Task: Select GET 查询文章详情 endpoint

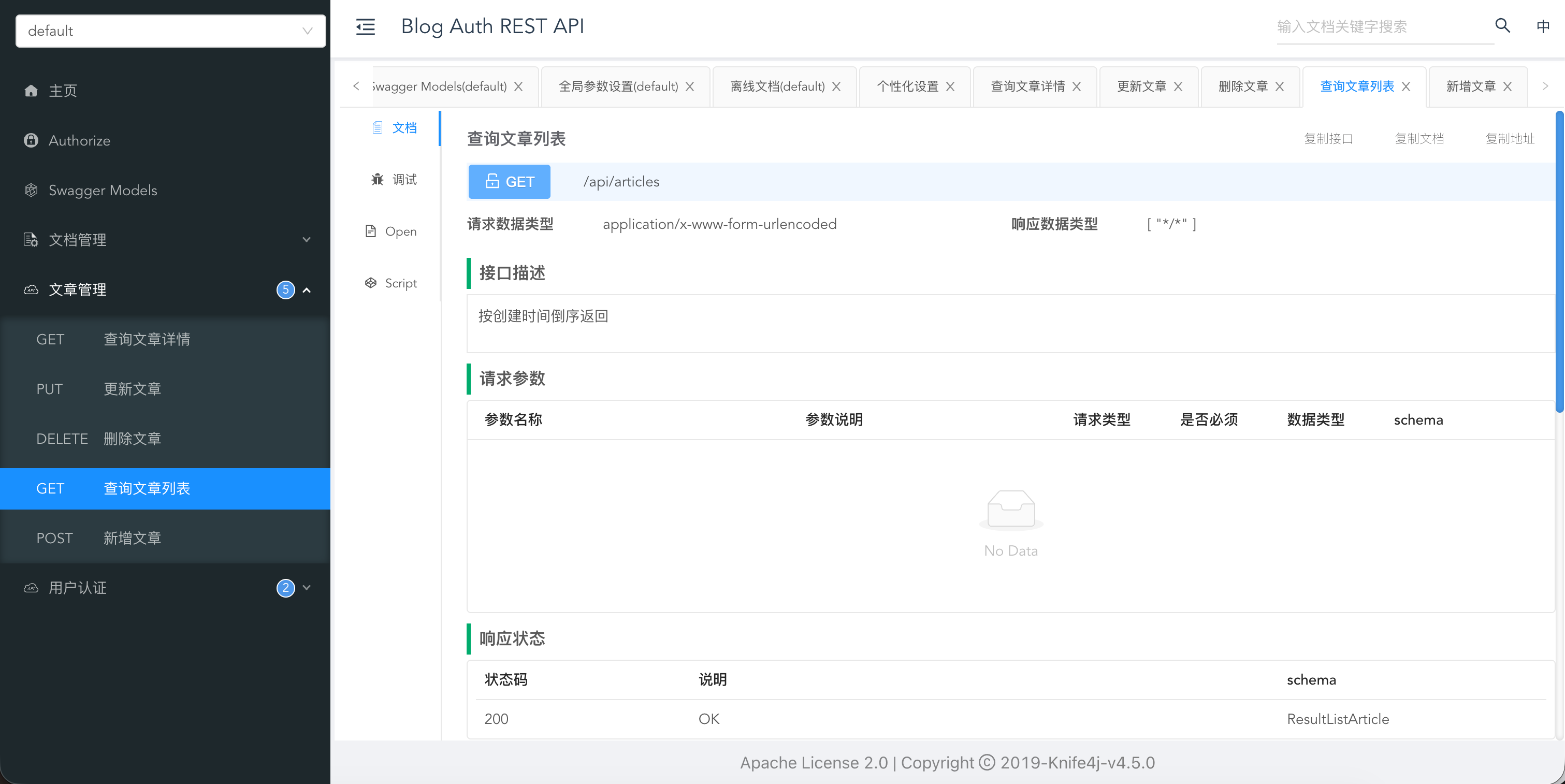Action: coord(165,340)
